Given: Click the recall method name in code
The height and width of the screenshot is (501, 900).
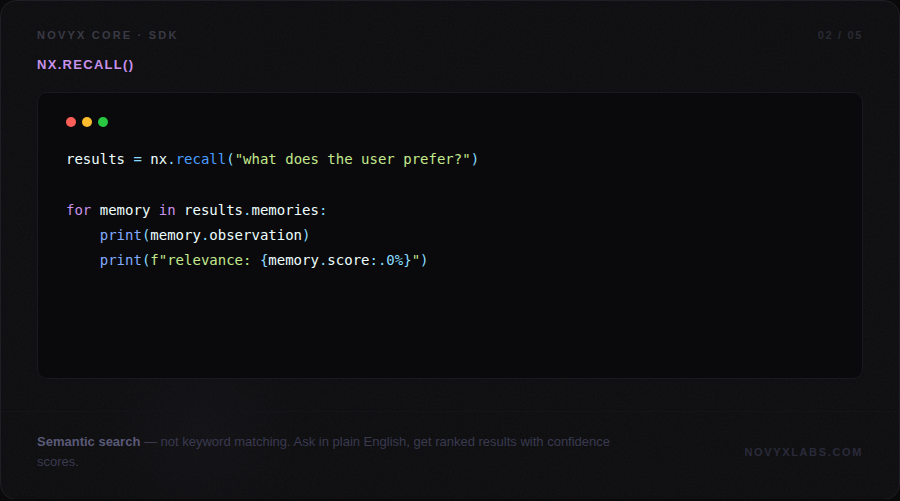Looking at the screenshot, I should click(x=200, y=159).
